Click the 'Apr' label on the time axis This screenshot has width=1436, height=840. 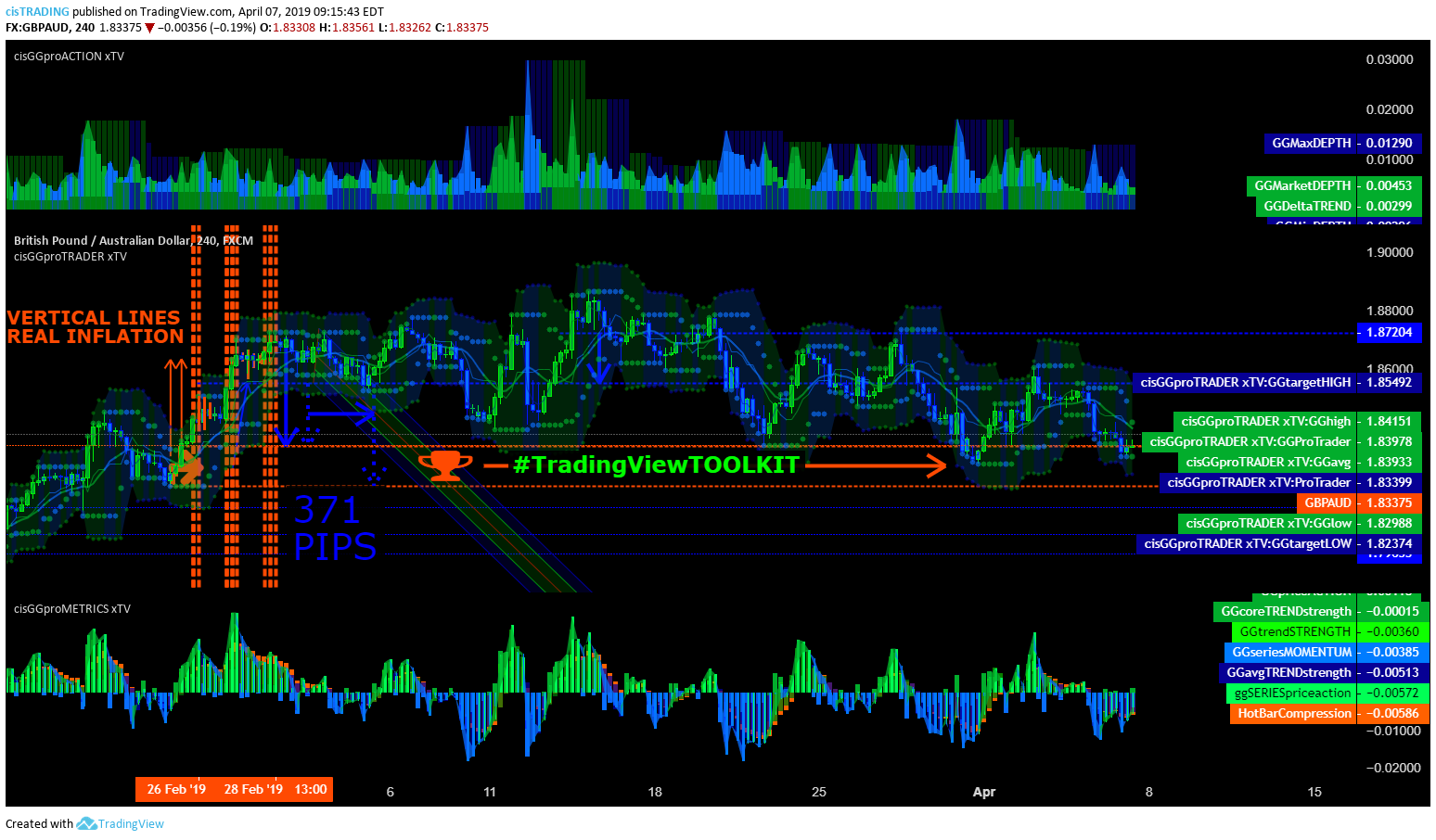pos(984,792)
